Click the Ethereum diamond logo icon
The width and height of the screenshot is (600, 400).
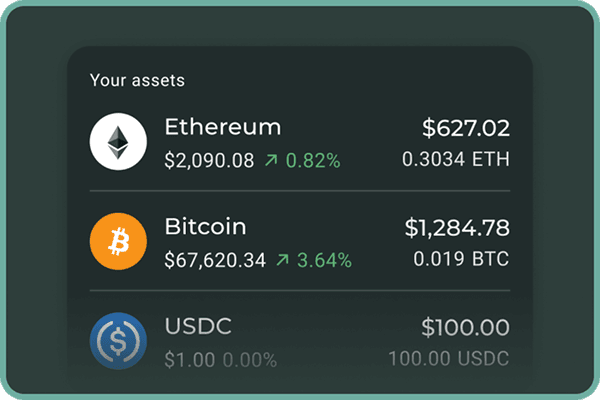click(x=118, y=142)
